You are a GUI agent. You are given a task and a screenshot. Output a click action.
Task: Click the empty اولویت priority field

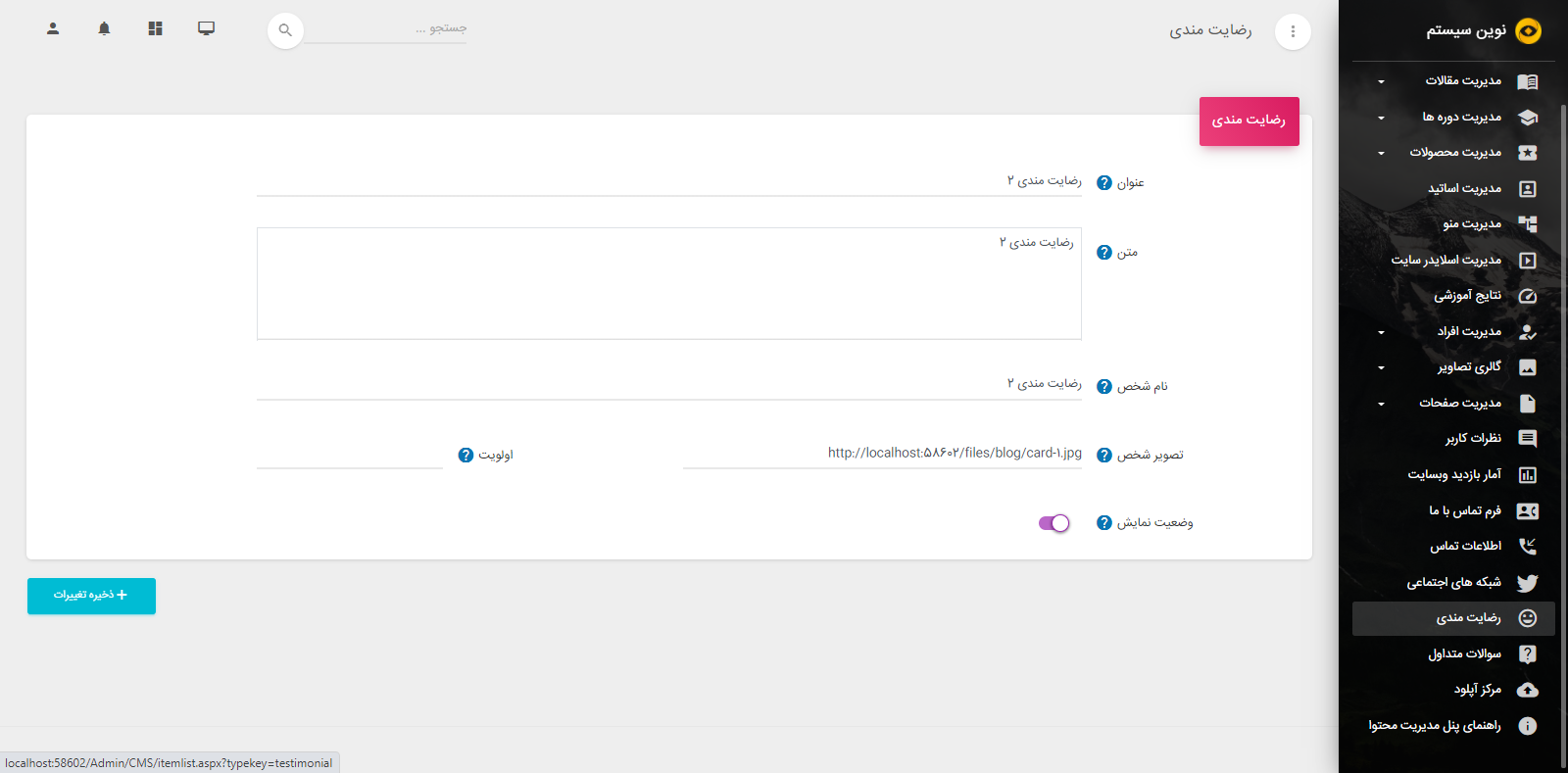(x=350, y=454)
